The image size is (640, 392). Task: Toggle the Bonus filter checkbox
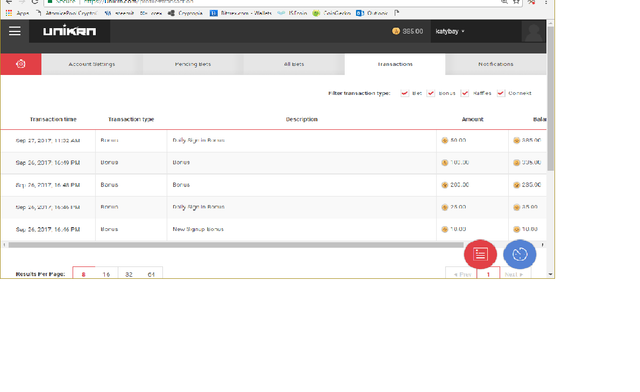(431, 93)
